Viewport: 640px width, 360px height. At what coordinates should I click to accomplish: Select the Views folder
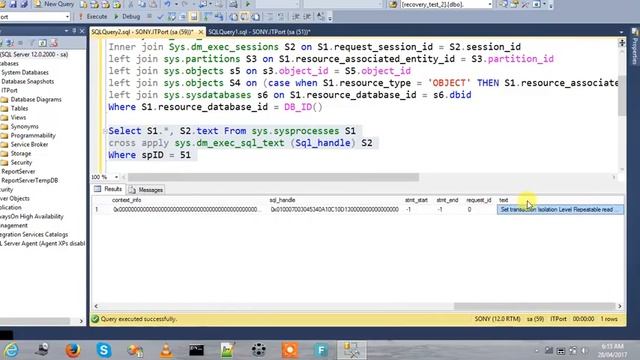[x=18, y=117]
